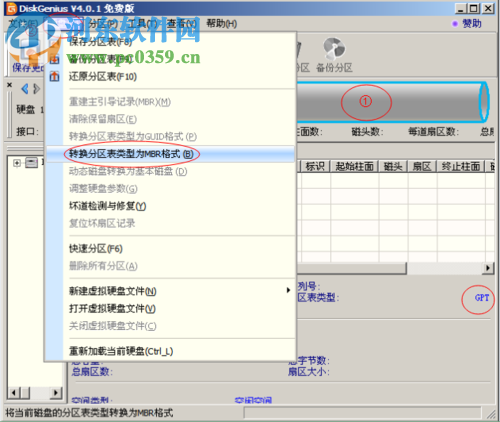Click the 总扇区数 label

coord(92,372)
